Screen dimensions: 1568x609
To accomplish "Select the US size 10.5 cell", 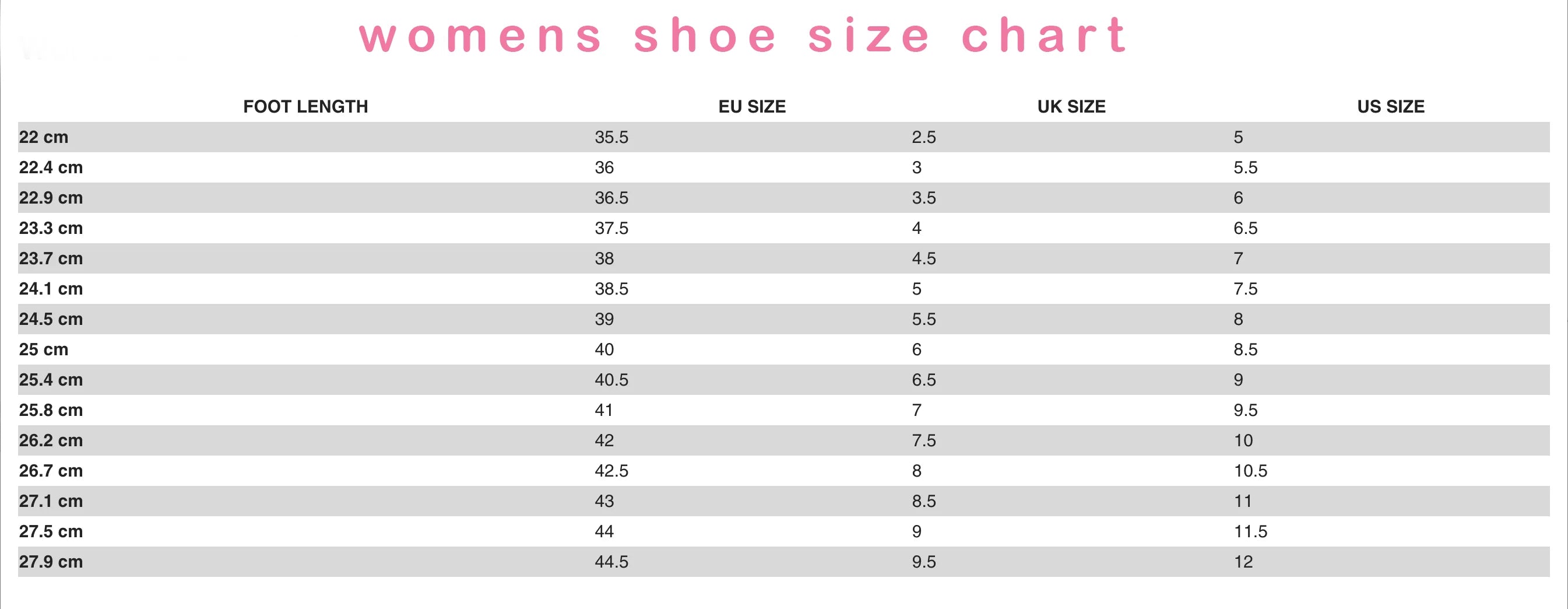I will (1250, 471).
